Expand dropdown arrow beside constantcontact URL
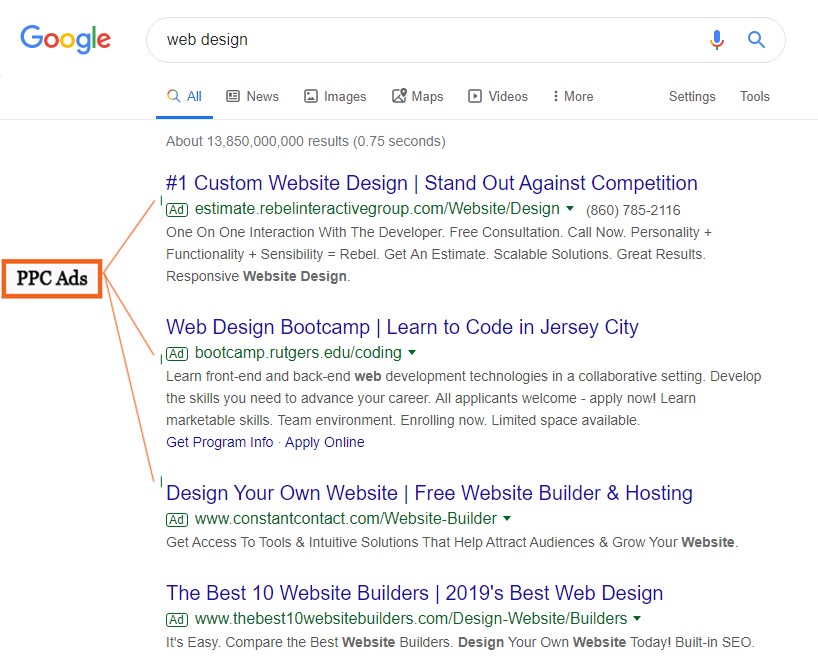 [x=507, y=518]
